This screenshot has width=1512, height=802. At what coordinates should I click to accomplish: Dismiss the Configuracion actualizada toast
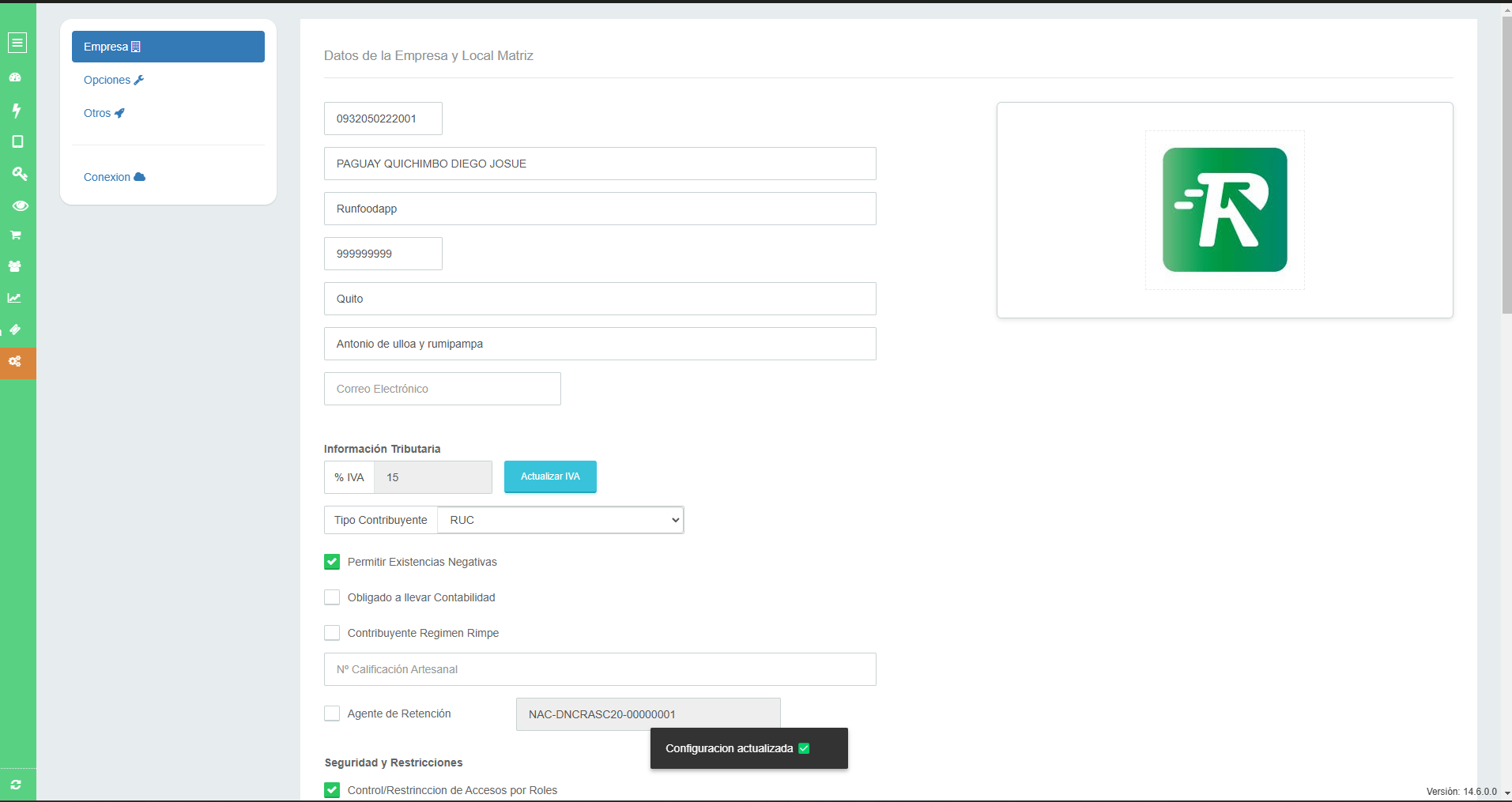tap(749, 748)
